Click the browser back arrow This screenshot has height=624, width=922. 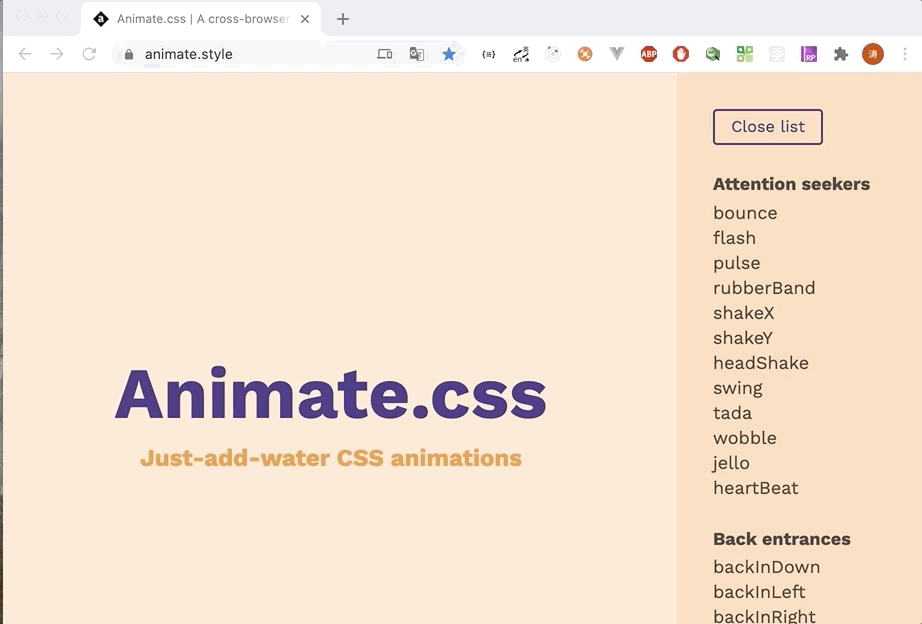tap(25, 54)
